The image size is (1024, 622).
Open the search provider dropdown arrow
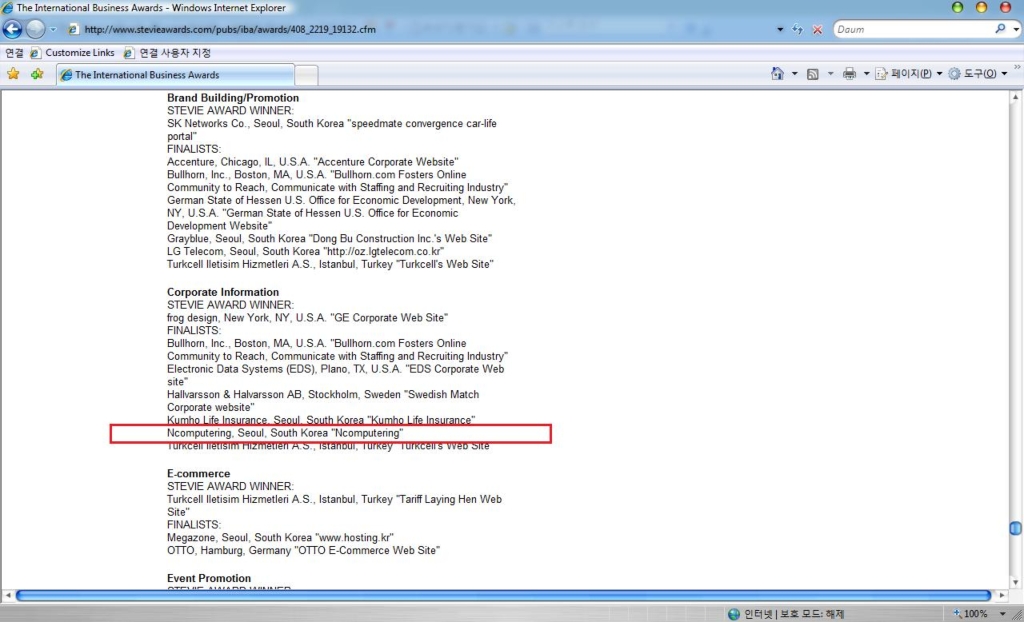(x=1016, y=29)
